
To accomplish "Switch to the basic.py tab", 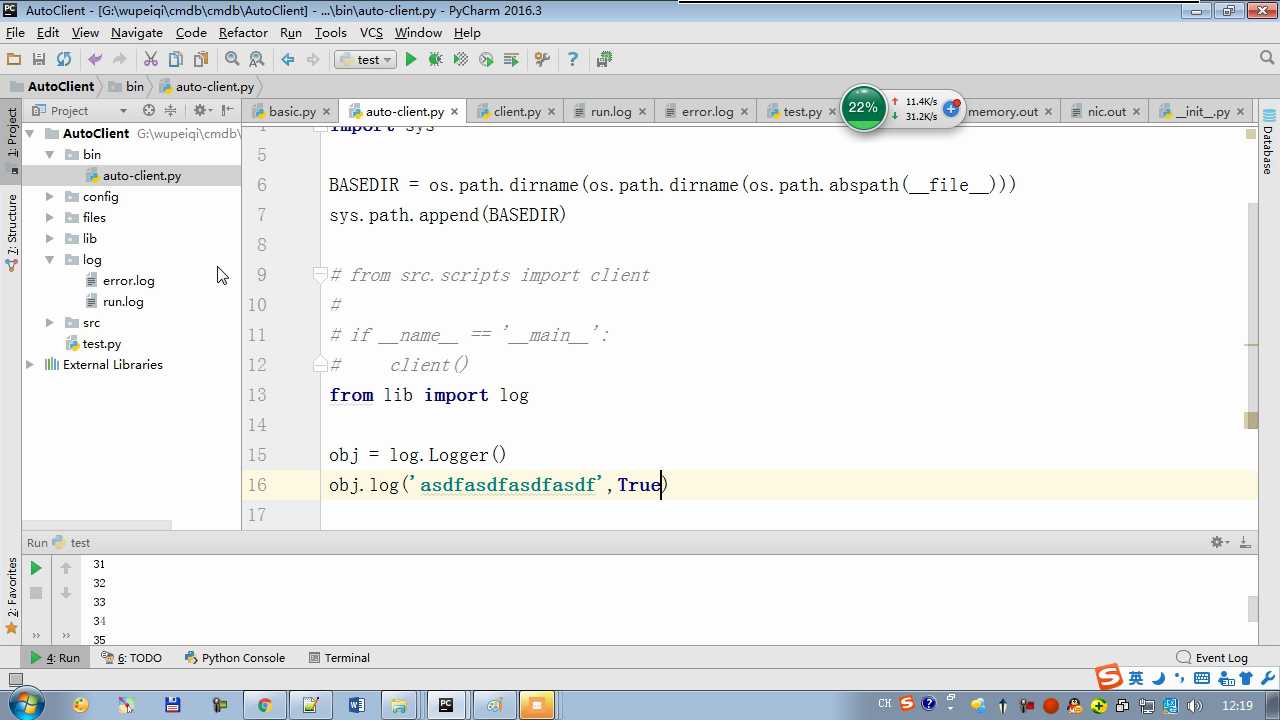I will pos(292,112).
